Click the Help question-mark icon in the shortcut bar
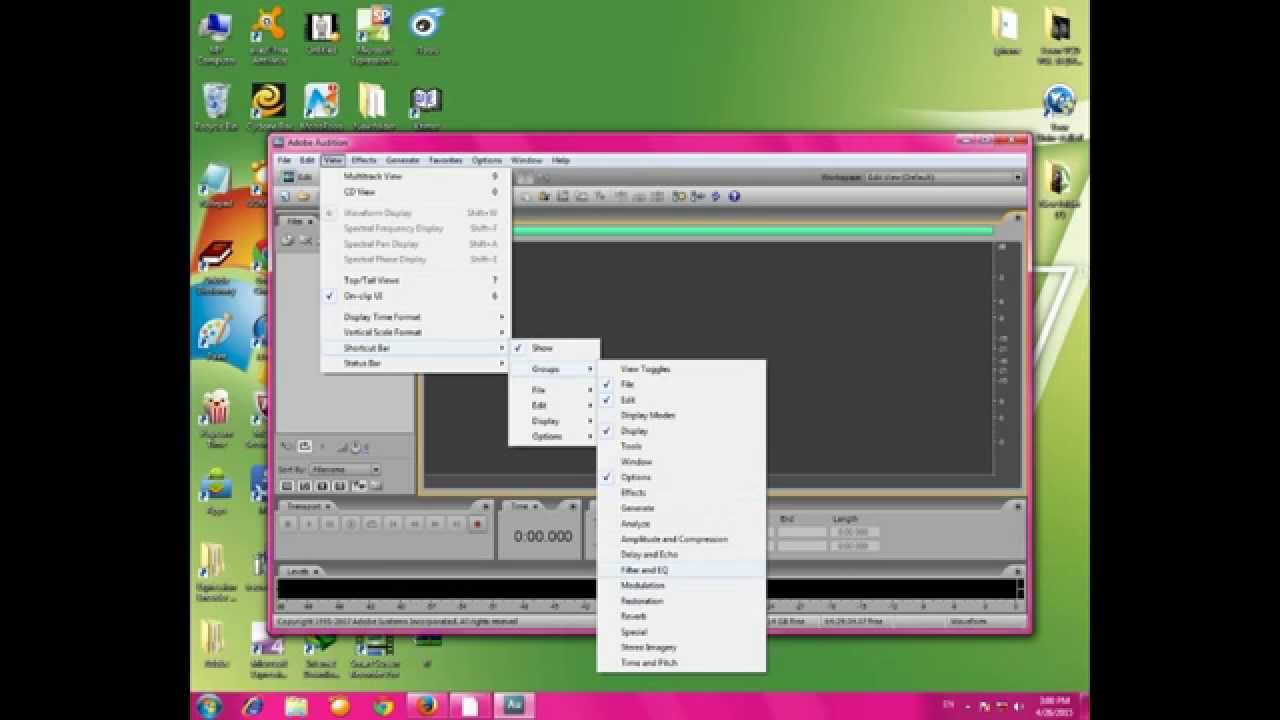This screenshot has height=720, width=1280. click(734, 196)
